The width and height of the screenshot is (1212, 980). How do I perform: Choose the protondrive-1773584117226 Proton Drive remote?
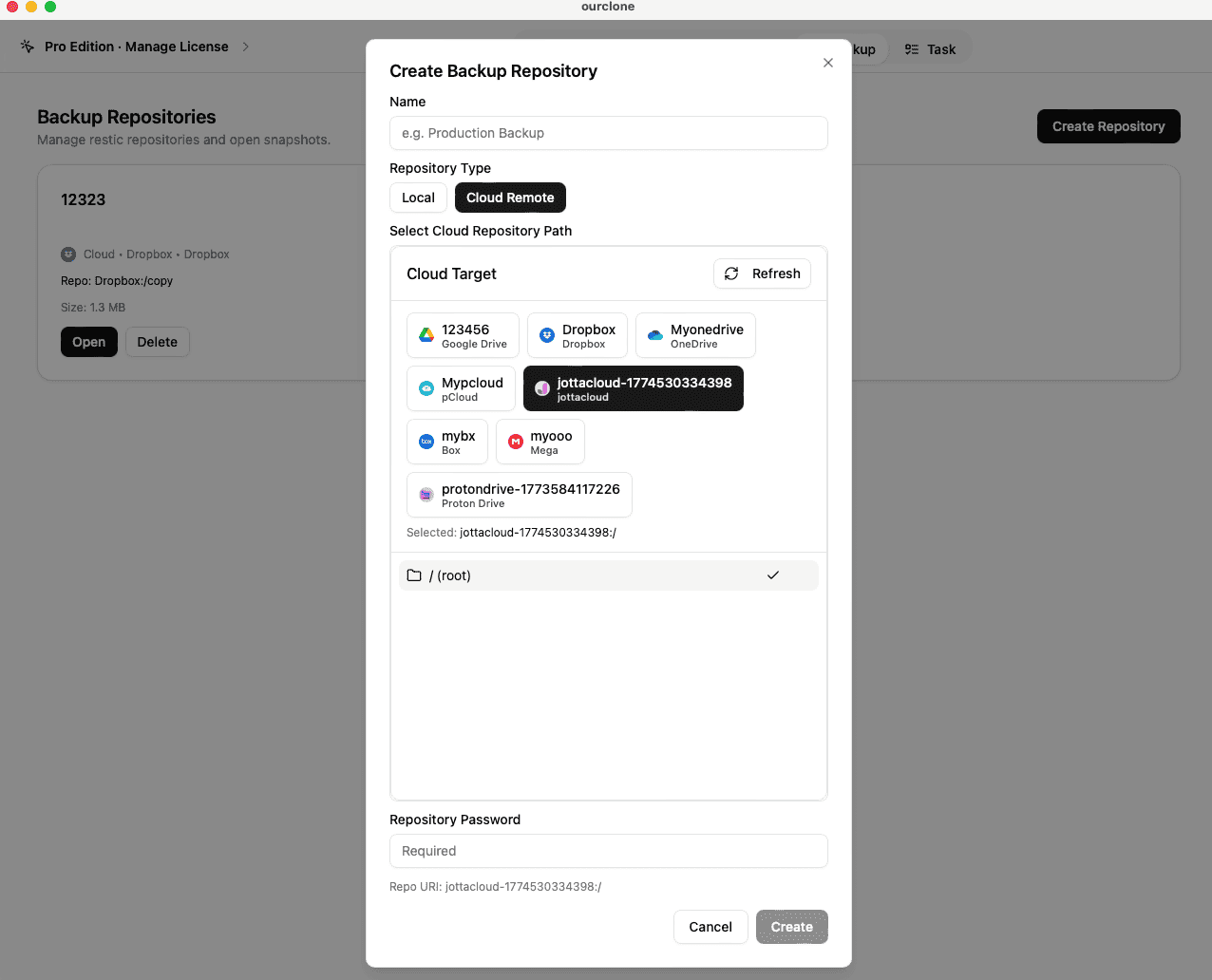click(519, 495)
